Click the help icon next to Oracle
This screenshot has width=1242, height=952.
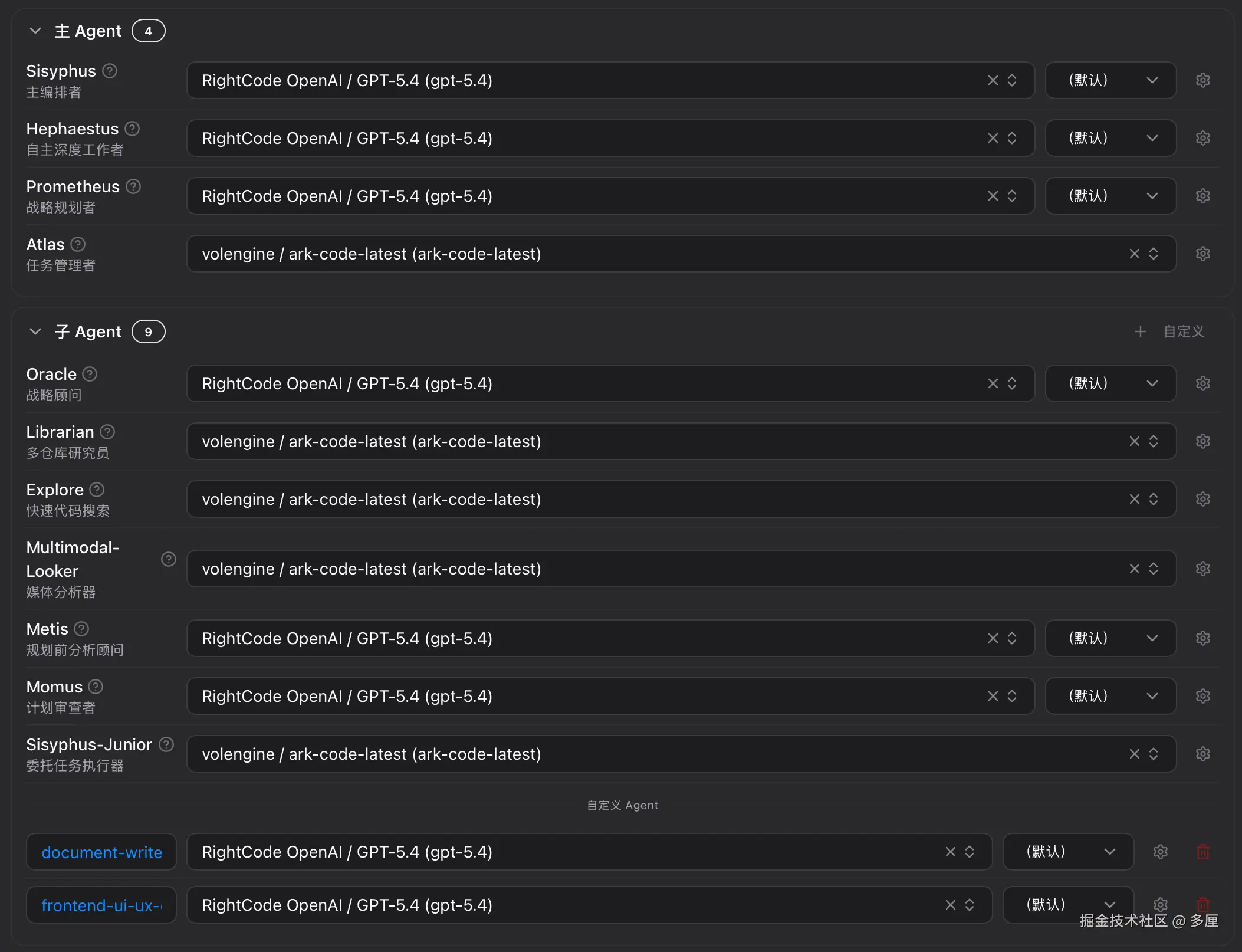90,374
